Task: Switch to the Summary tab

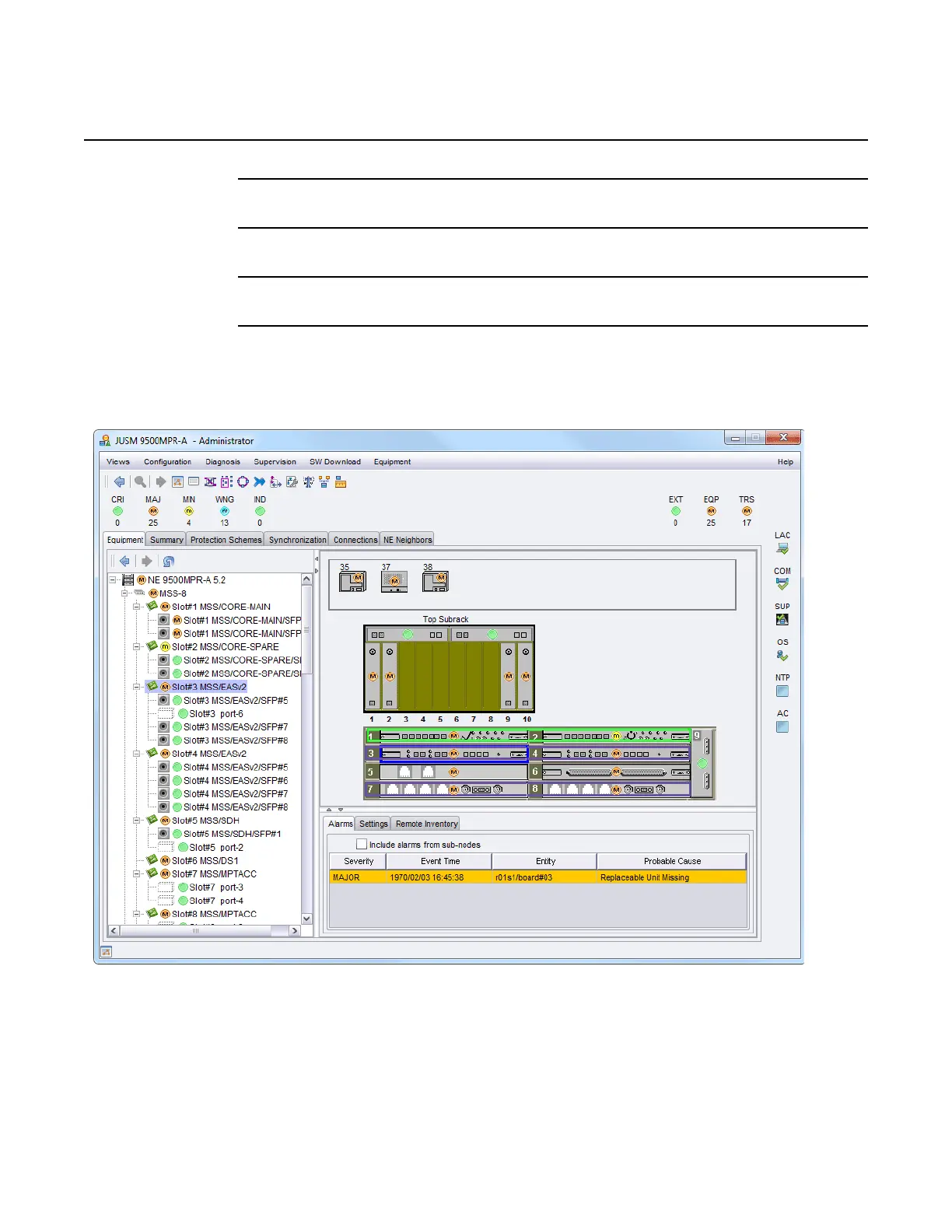Action: (166, 539)
